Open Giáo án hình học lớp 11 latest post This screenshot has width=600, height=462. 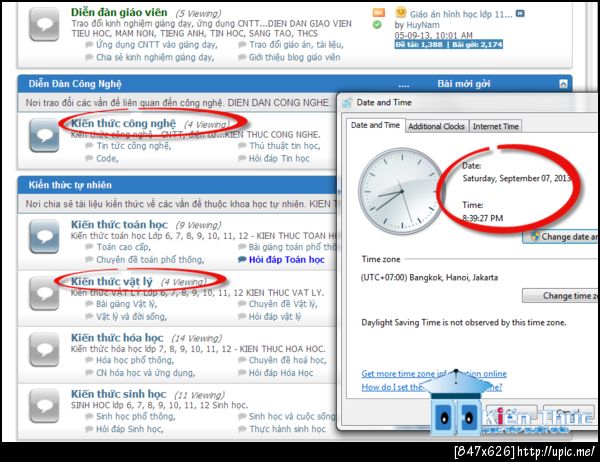click(461, 14)
